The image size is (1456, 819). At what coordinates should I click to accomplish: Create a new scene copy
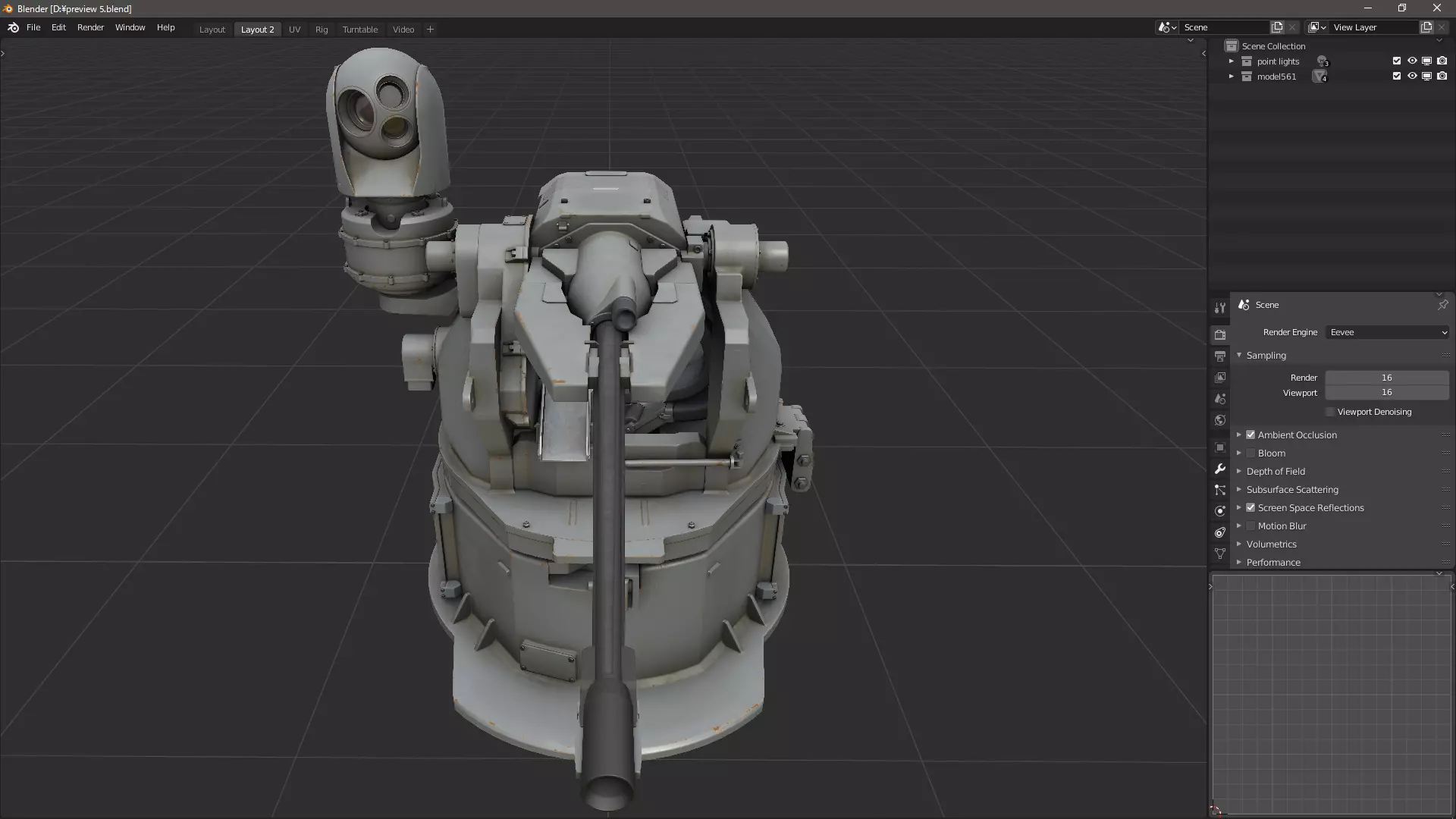click(1277, 27)
